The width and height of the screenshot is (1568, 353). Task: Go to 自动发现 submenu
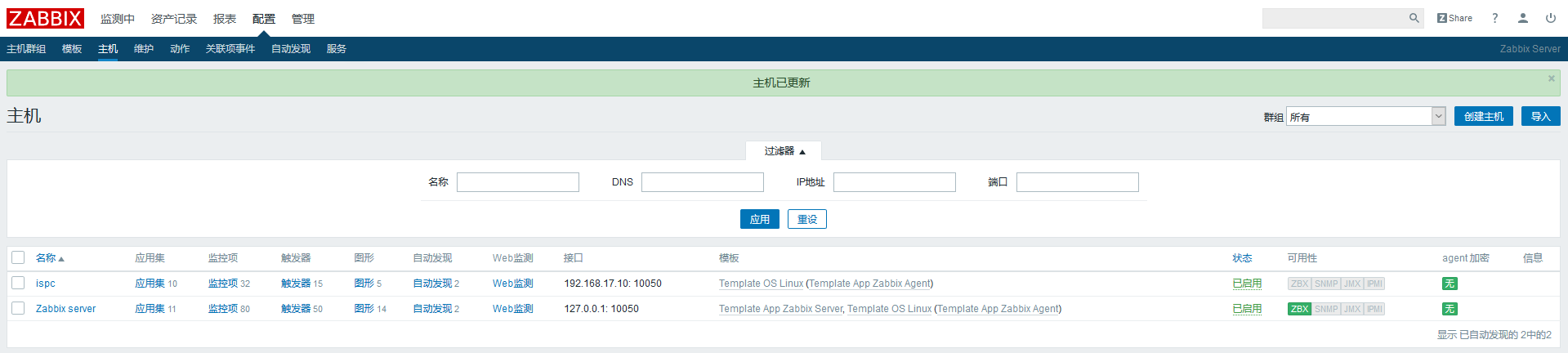tap(291, 49)
